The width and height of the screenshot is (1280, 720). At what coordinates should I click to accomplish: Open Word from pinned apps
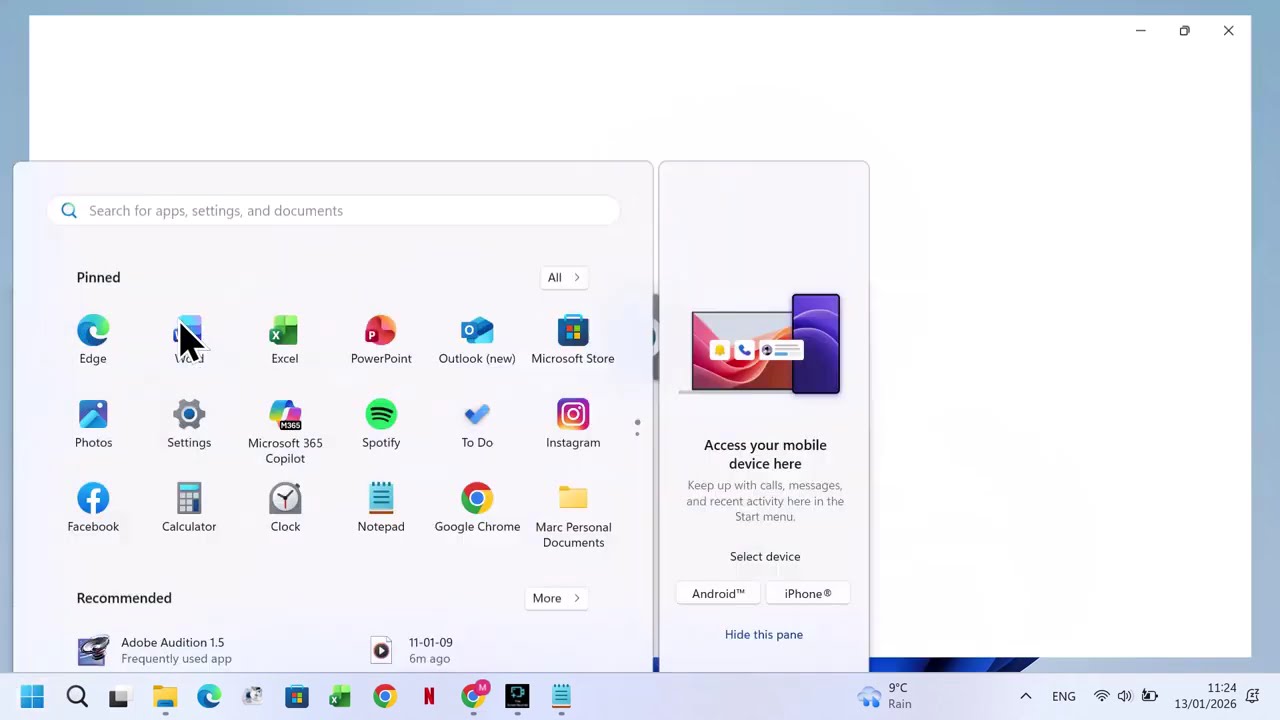189,340
